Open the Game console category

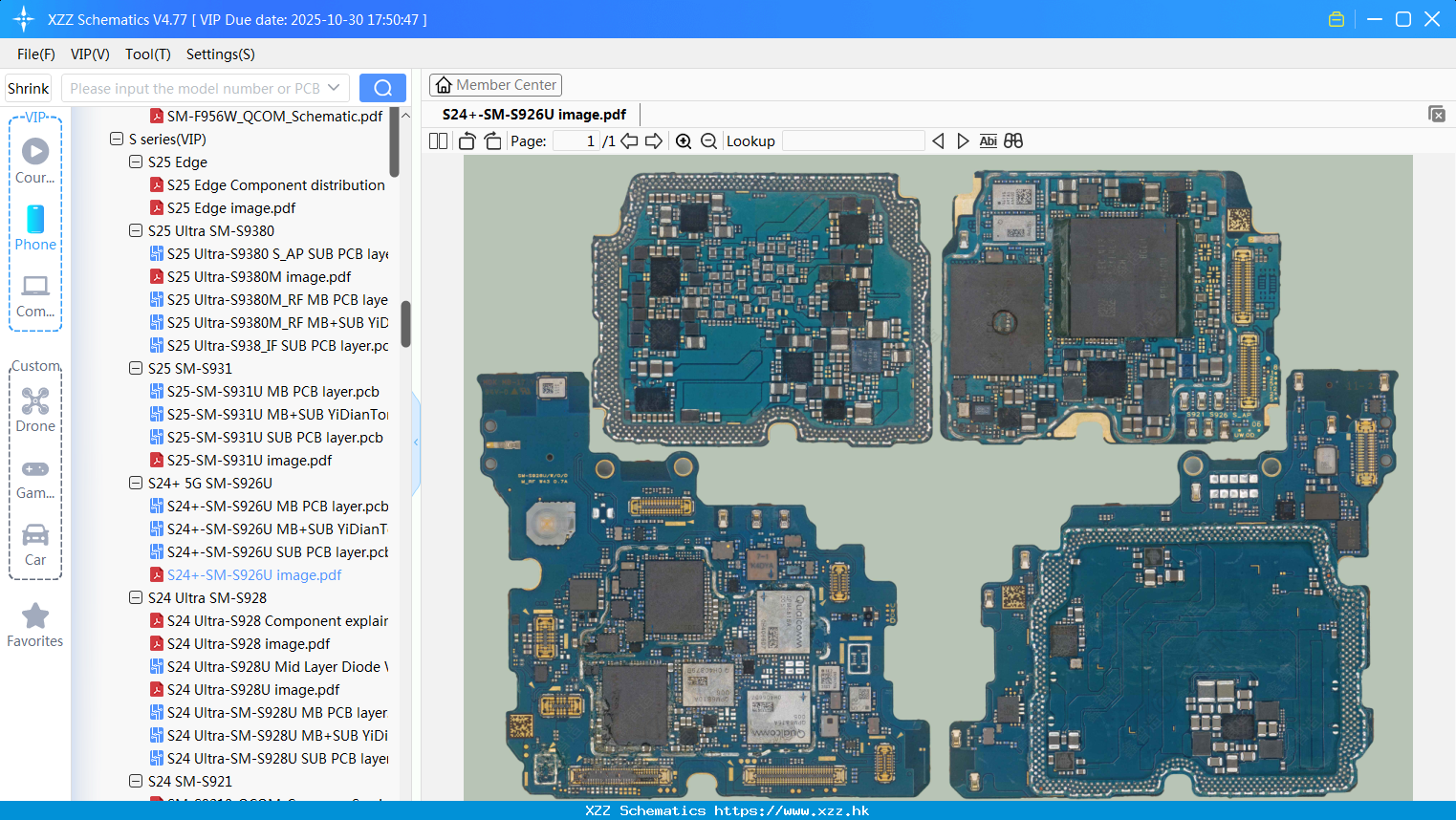click(35, 478)
